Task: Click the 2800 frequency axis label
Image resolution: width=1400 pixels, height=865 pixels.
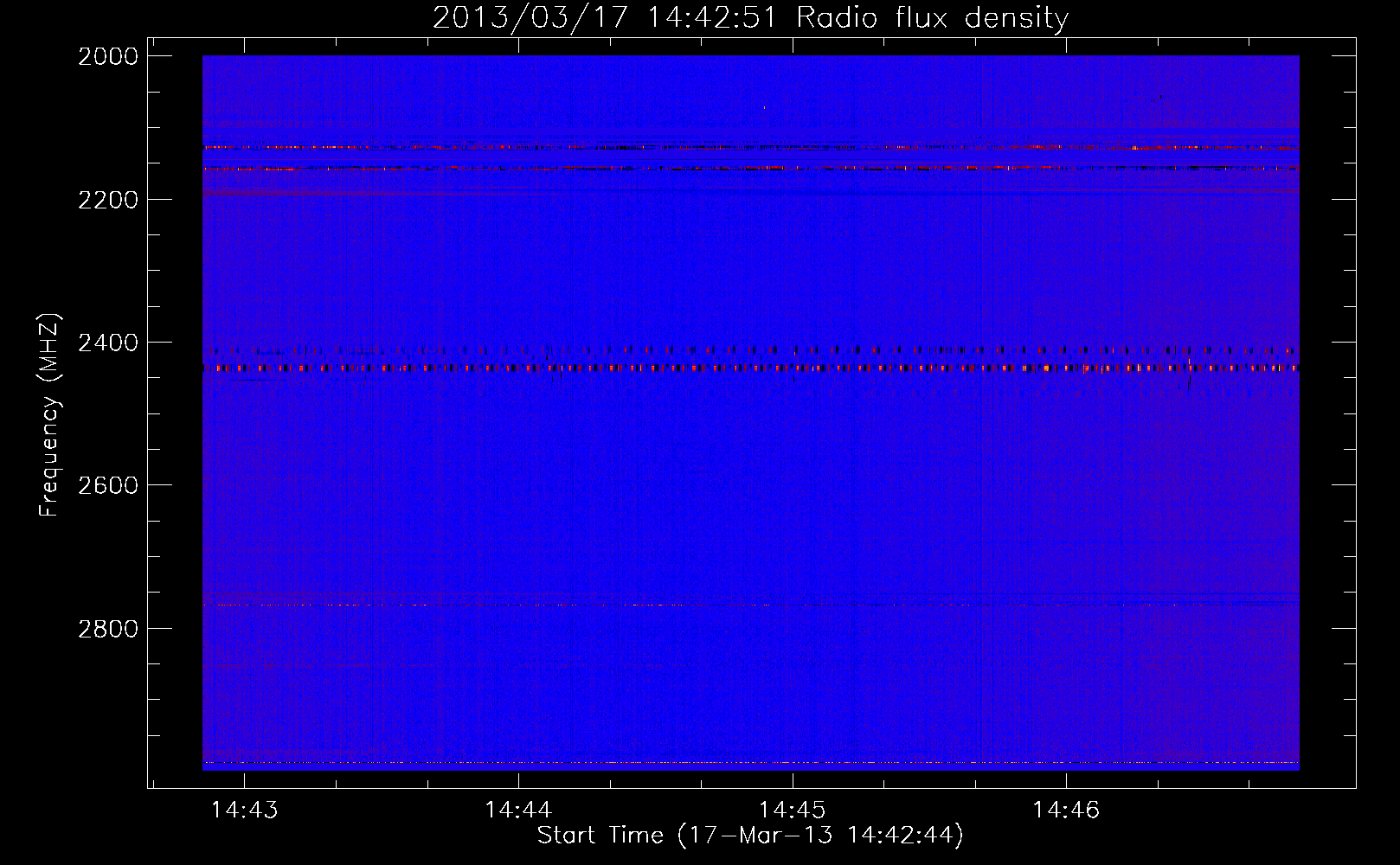Action: point(108,628)
